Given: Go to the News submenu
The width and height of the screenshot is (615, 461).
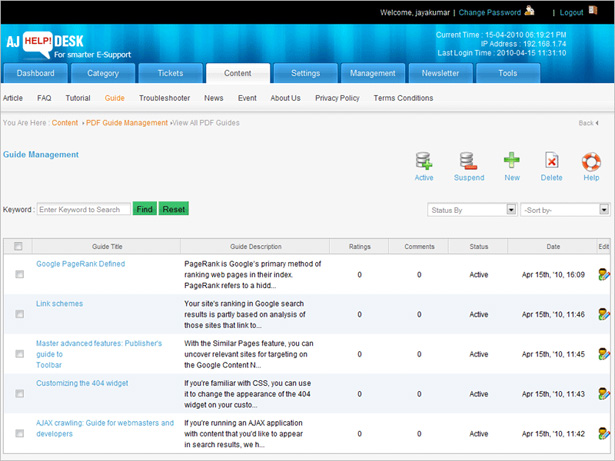Looking at the screenshot, I should coord(213,98).
